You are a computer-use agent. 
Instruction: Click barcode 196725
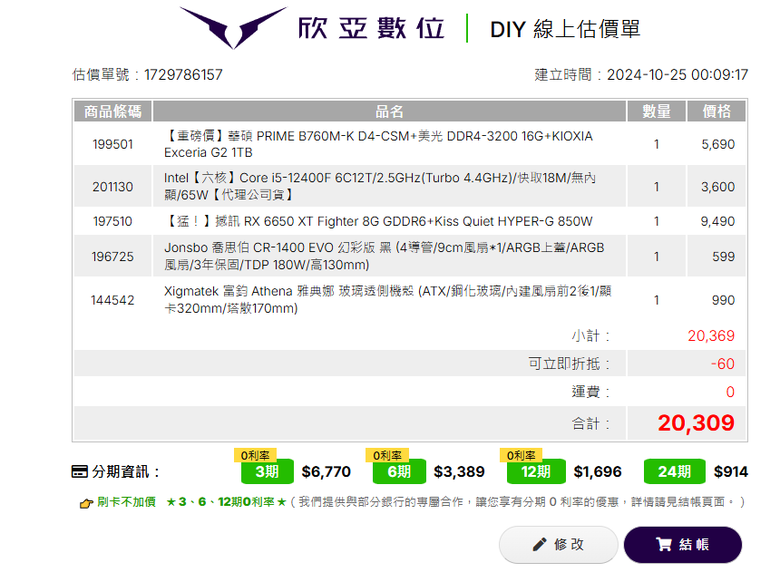pyautogui.click(x=113, y=257)
